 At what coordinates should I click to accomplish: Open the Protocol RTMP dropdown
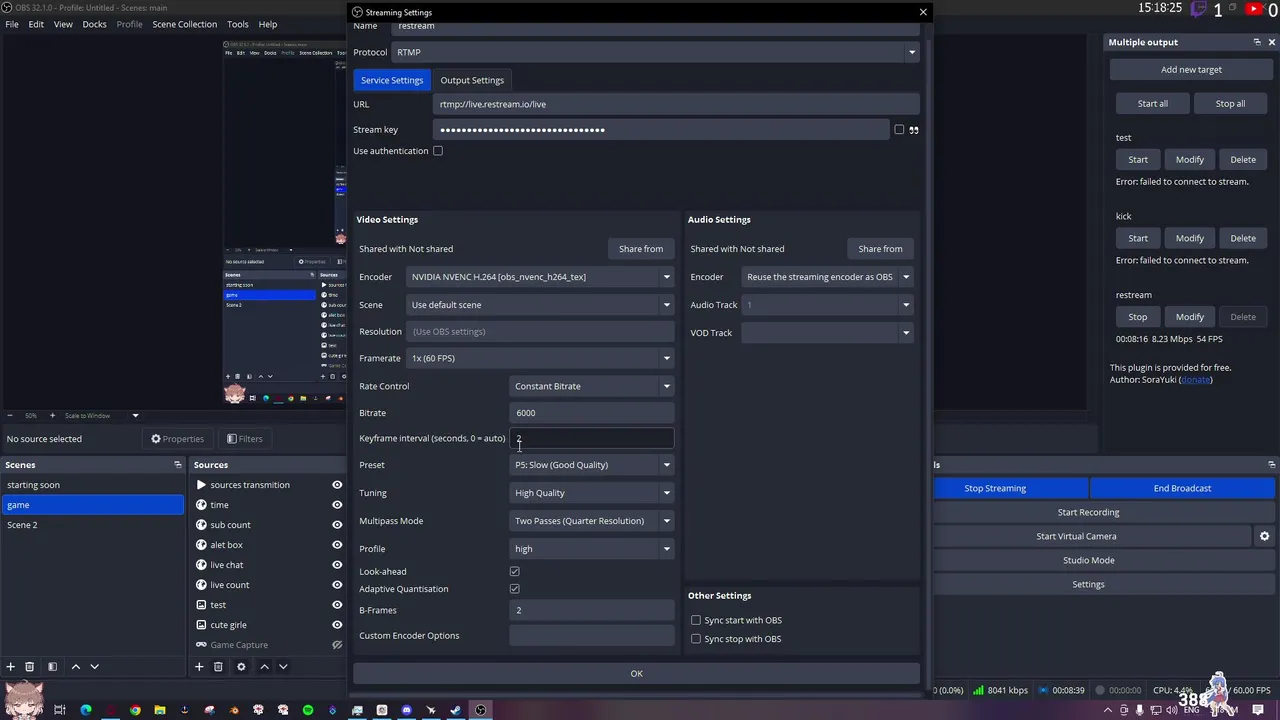[655, 52]
